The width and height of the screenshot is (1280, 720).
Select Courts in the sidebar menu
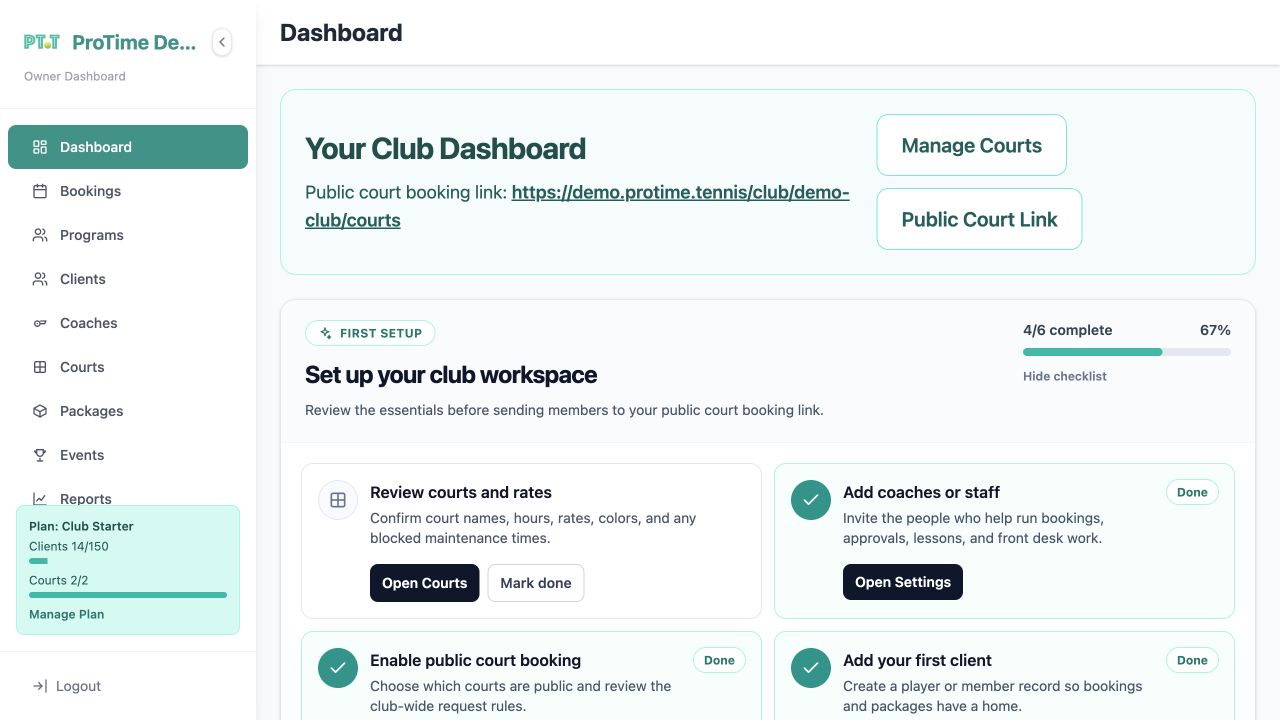(x=128, y=367)
